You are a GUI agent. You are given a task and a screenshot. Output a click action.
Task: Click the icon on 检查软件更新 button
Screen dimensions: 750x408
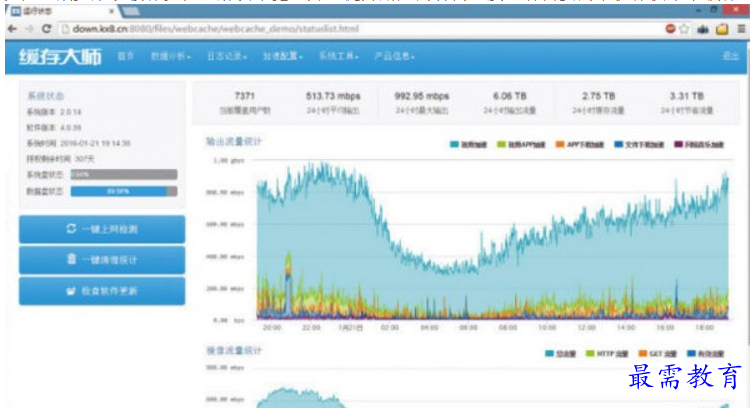pyautogui.click(x=71, y=290)
